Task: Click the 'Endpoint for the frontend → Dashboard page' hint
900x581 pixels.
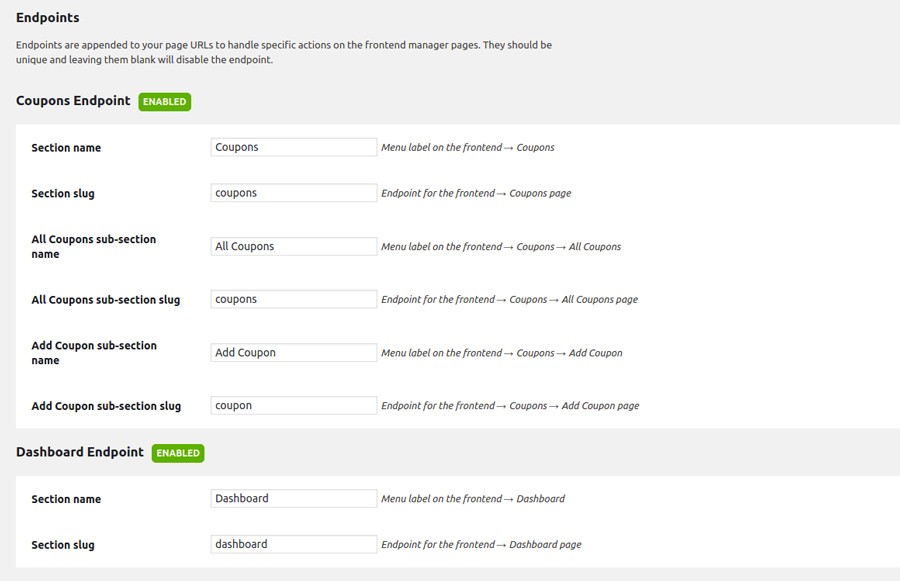Action: coord(481,545)
